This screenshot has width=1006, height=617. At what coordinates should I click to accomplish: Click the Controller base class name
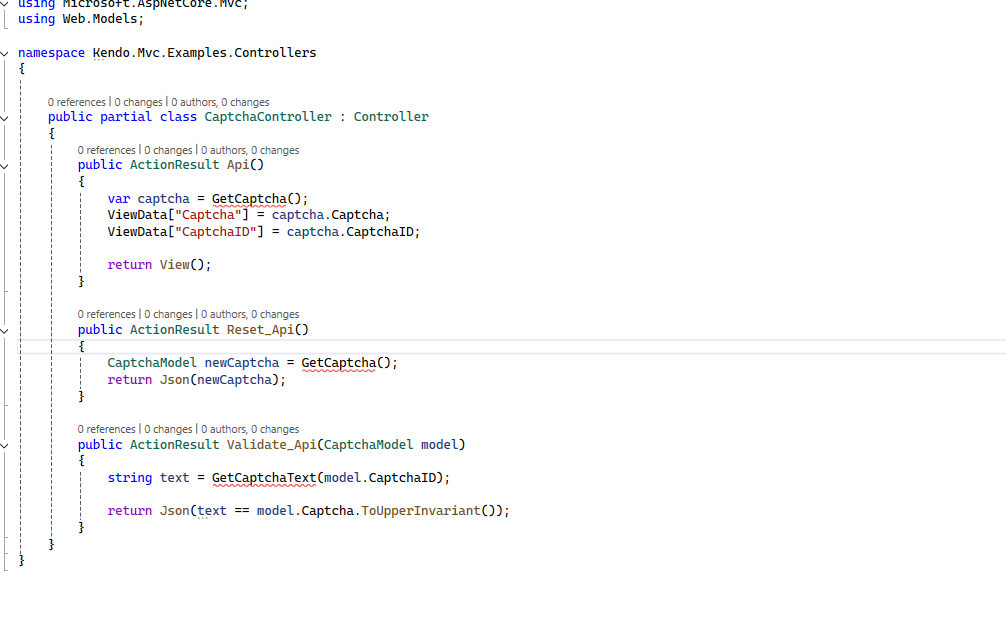(391, 117)
